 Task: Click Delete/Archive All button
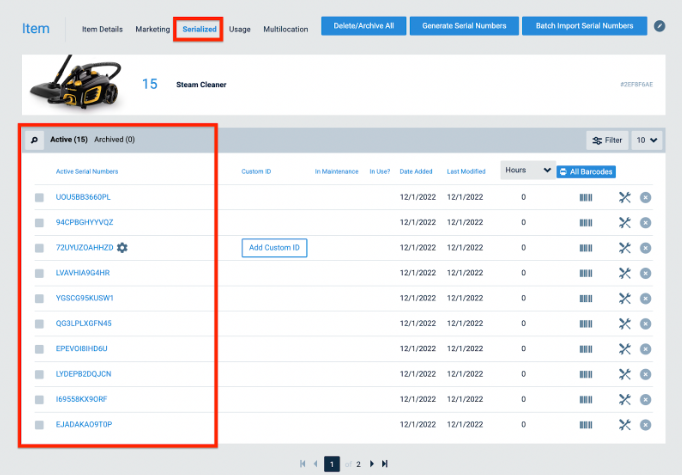click(x=364, y=26)
